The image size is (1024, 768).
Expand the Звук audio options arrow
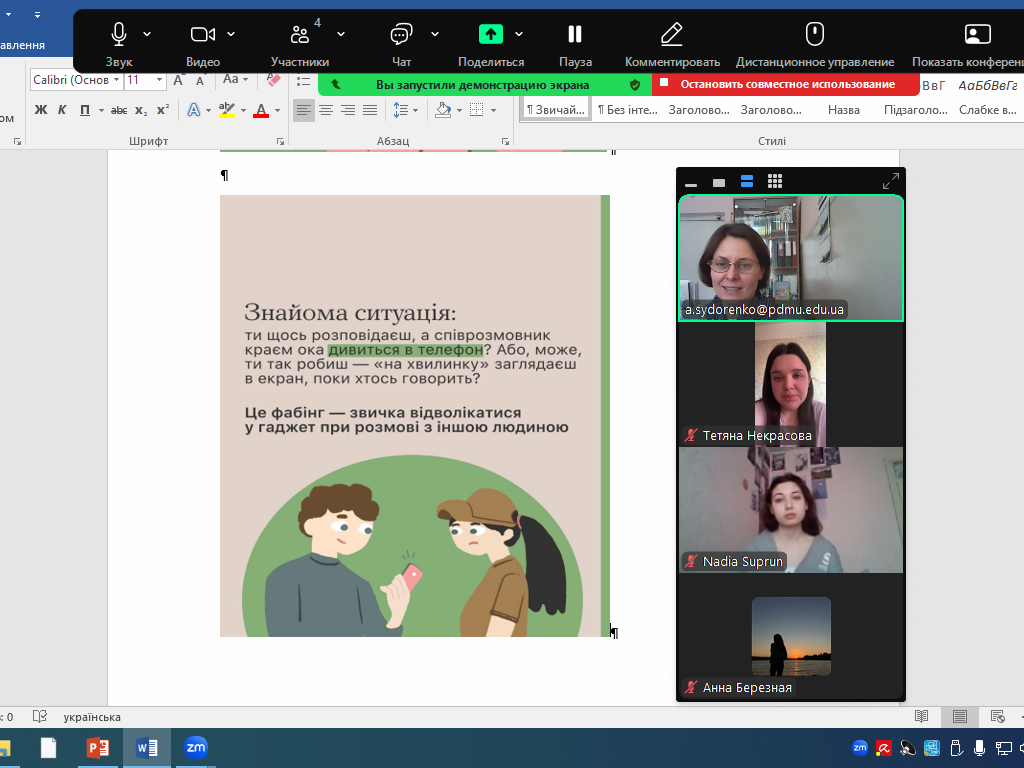pos(147,34)
